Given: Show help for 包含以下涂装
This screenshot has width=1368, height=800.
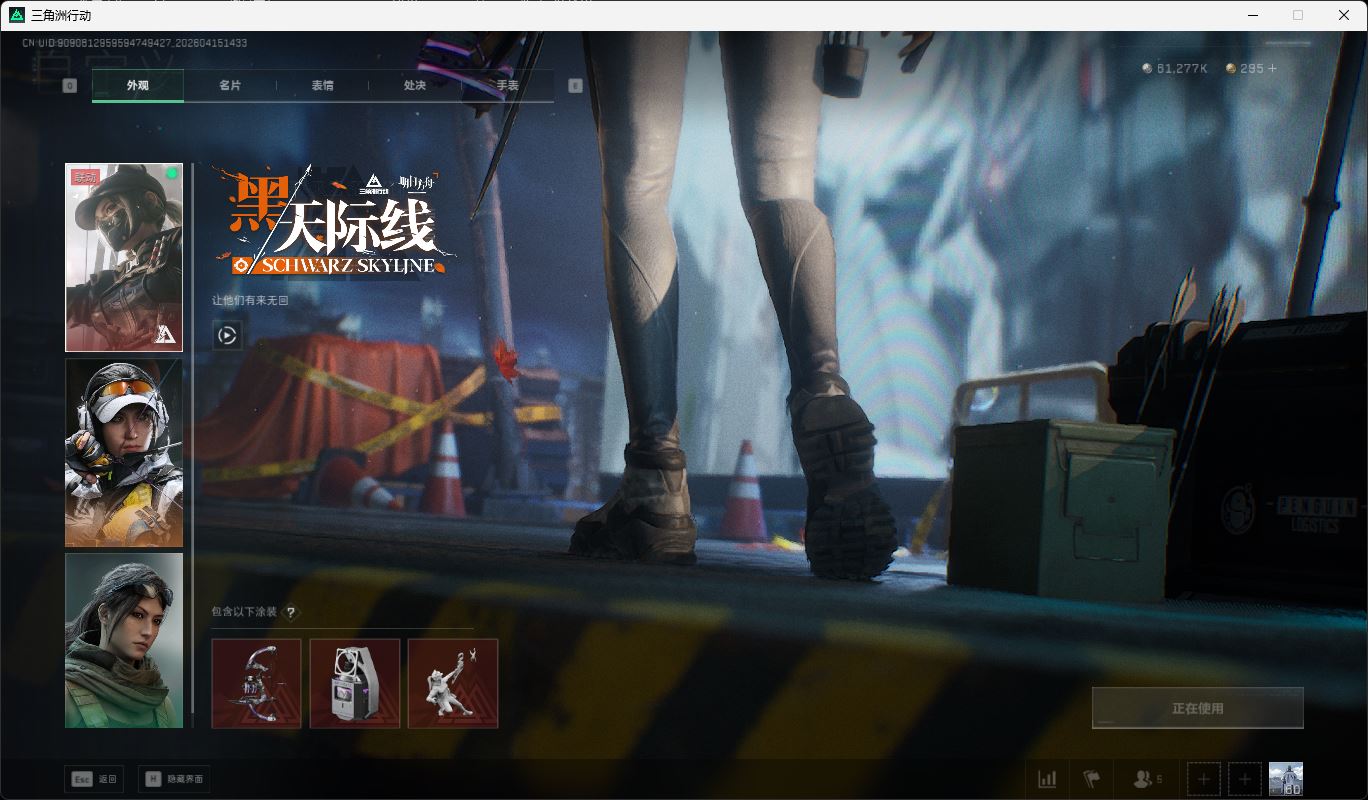Looking at the screenshot, I should click(x=291, y=613).
